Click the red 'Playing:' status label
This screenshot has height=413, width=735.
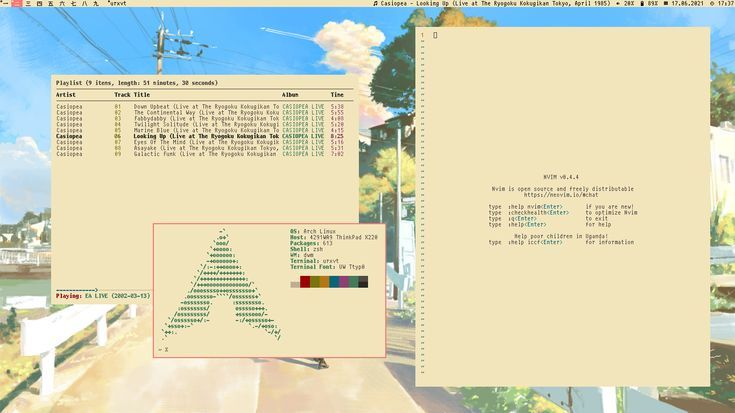click(69, 296)
